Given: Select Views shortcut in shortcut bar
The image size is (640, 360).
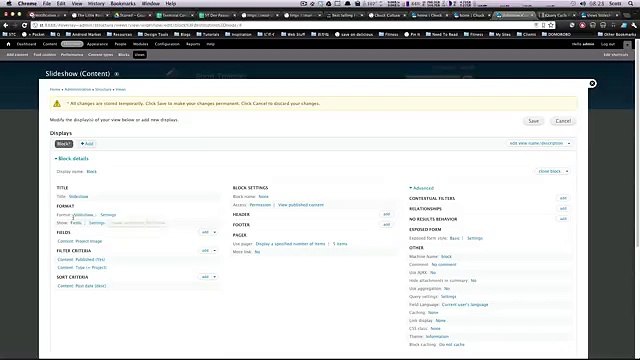Looking at the screenshot, I should point(140,54).
